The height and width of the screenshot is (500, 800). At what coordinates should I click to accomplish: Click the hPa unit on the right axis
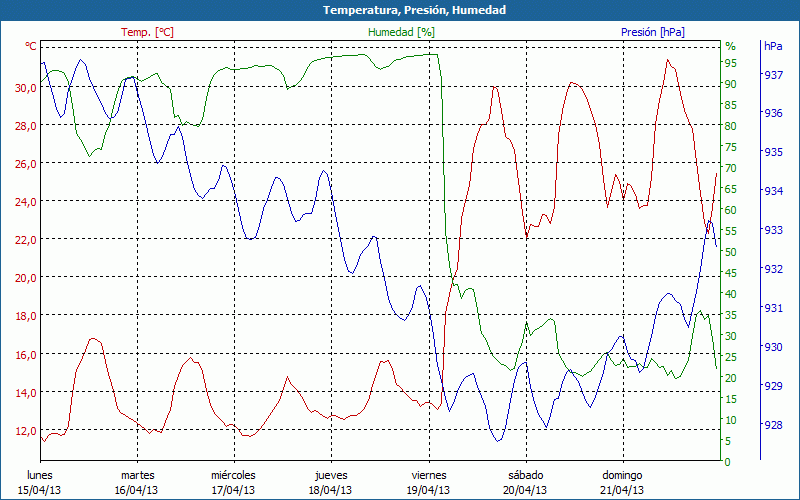[x=773, y=47]
